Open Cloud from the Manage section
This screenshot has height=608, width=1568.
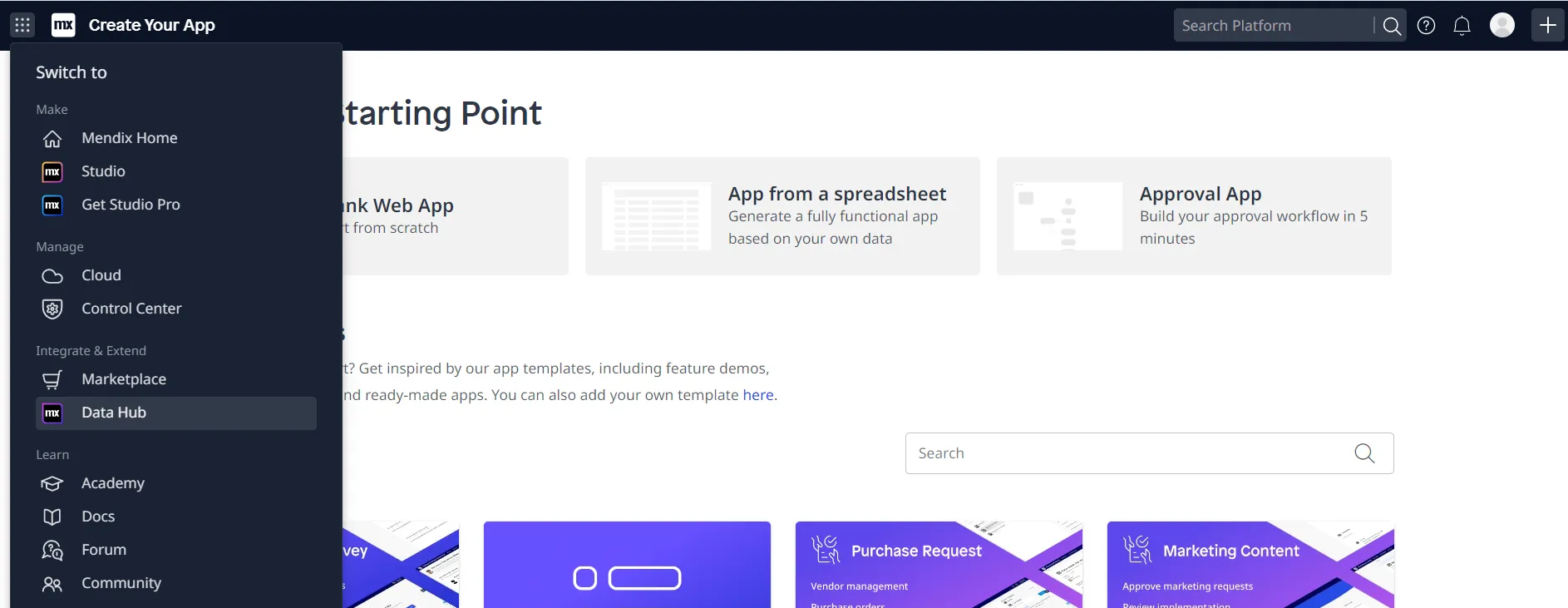click(101, 275)
